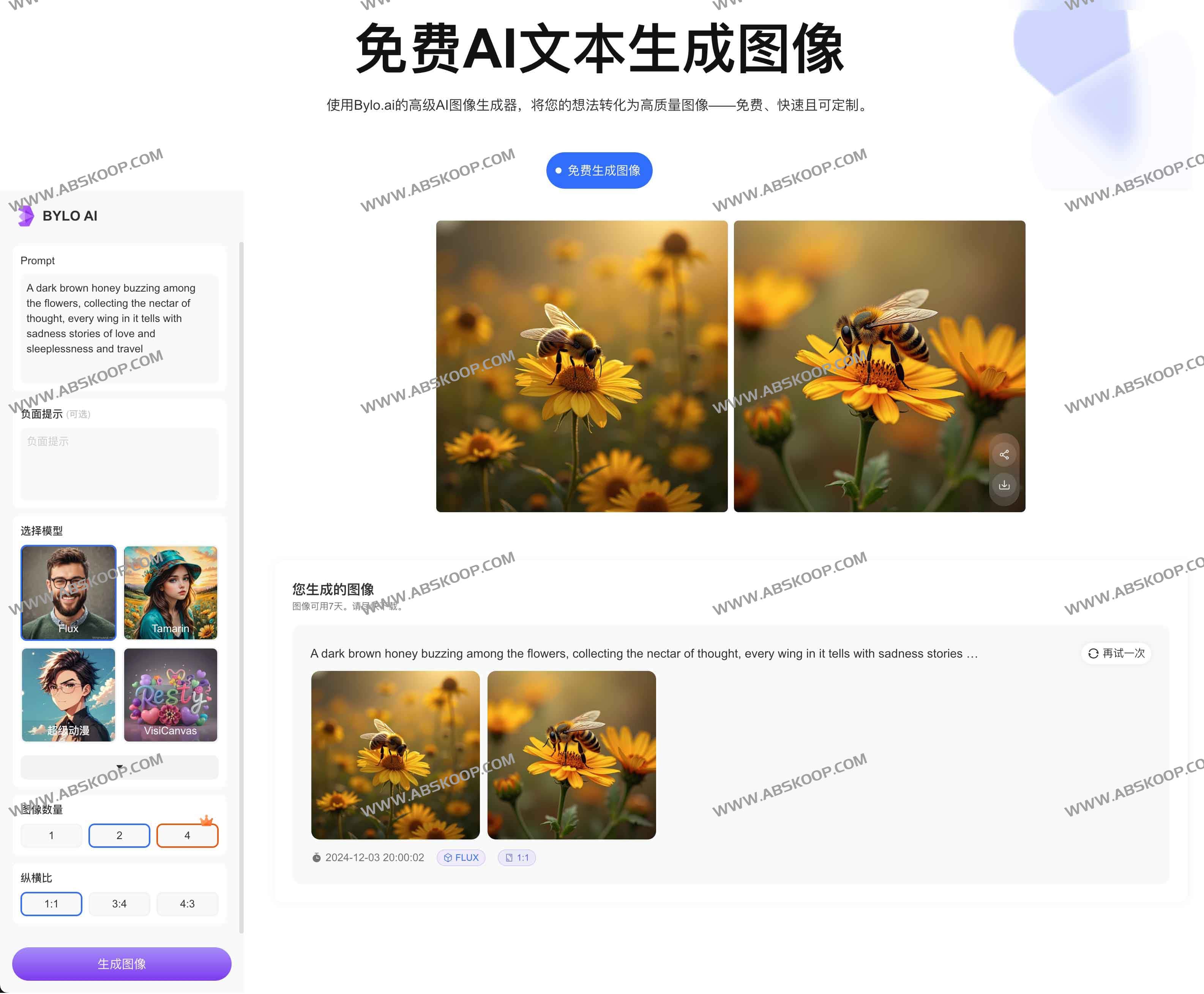
Task: Select the 超级动漫 model
Action: (x=68, y=695)
